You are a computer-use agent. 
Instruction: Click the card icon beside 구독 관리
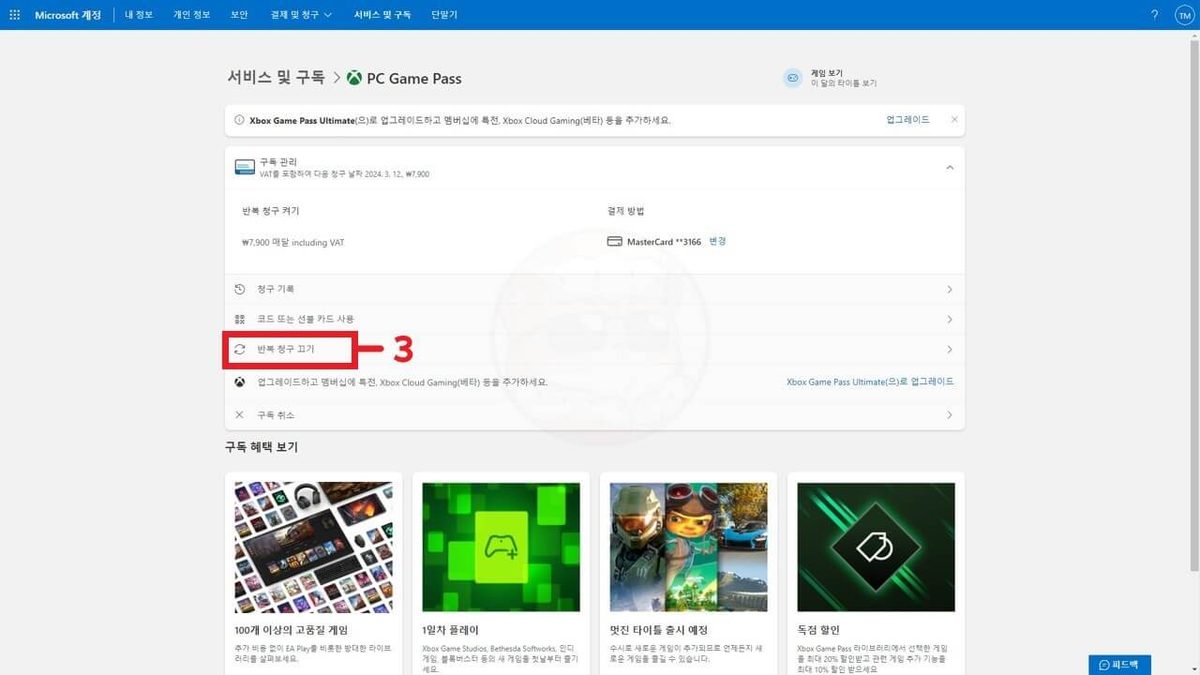coord(244,167)
